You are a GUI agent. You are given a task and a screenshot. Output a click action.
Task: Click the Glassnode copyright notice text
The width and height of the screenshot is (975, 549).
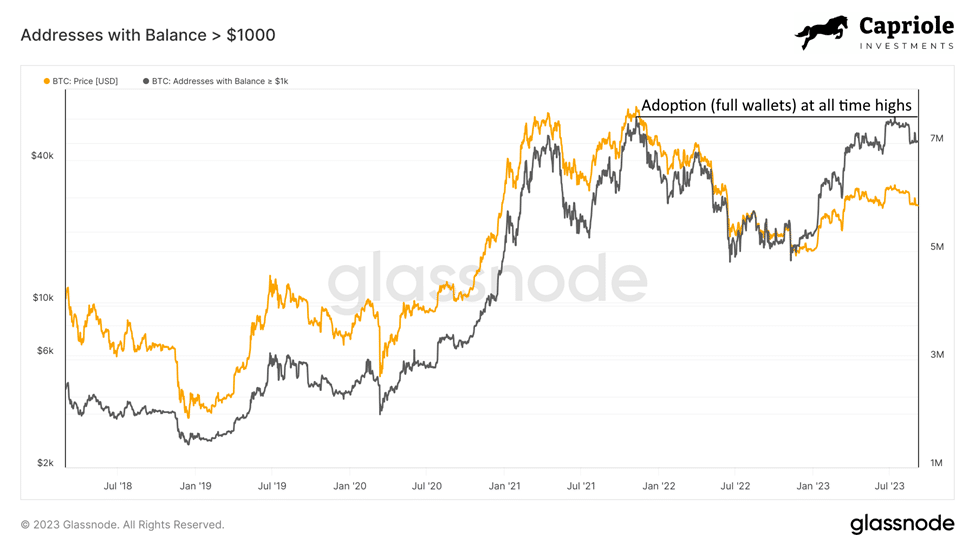122,525
